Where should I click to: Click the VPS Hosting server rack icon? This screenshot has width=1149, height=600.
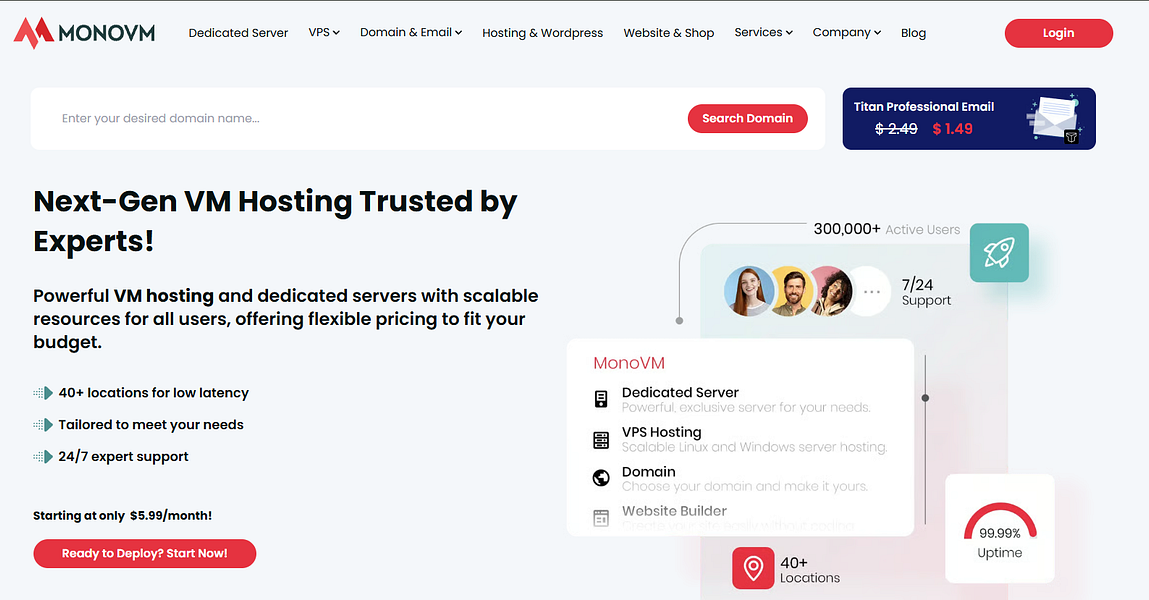[601, 440]
